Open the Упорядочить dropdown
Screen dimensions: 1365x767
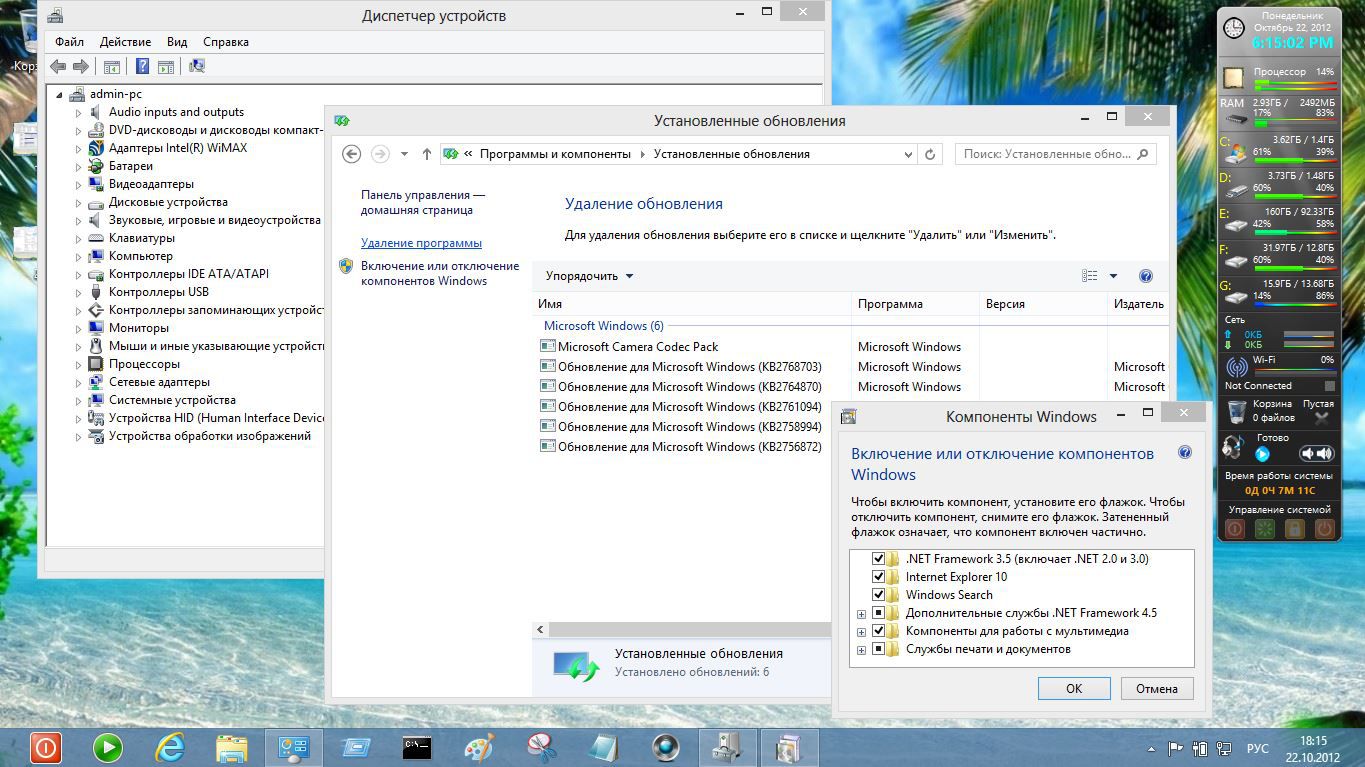point(590,276)
